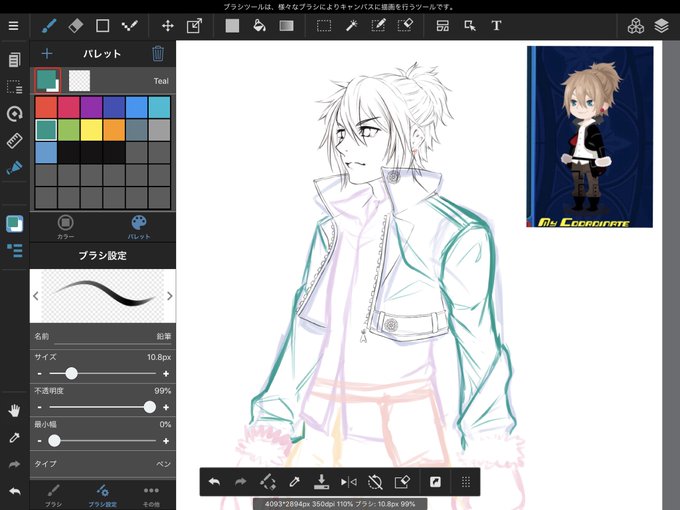Image resolution: width=680 pixels, height=510 pixels.
Task: Select the Hand pan tool
Action: [x=14, y=410]
